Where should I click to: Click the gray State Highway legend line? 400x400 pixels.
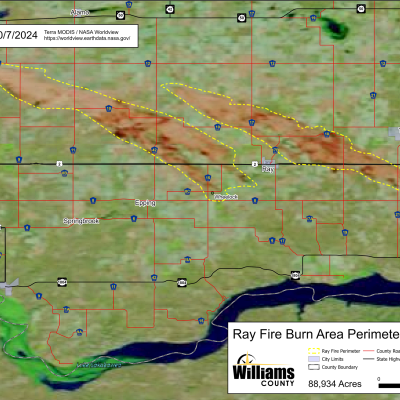pyautogui.click(x=368, y=359)
